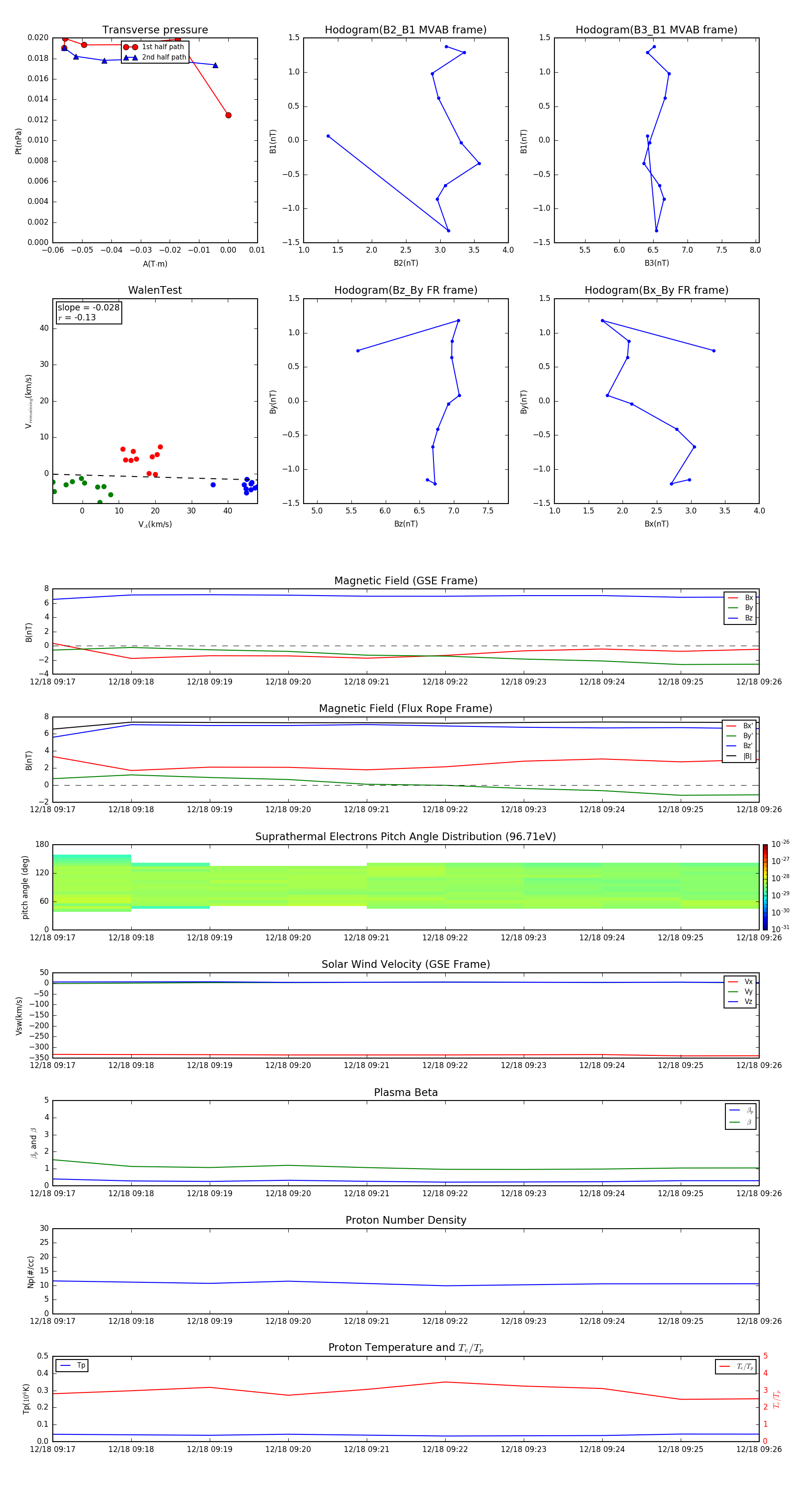Click the 'Magnetic Field (Flux Rope Frame)' title
The width and height of the screenshot is (812, 1489).
[x=406, y=708]
